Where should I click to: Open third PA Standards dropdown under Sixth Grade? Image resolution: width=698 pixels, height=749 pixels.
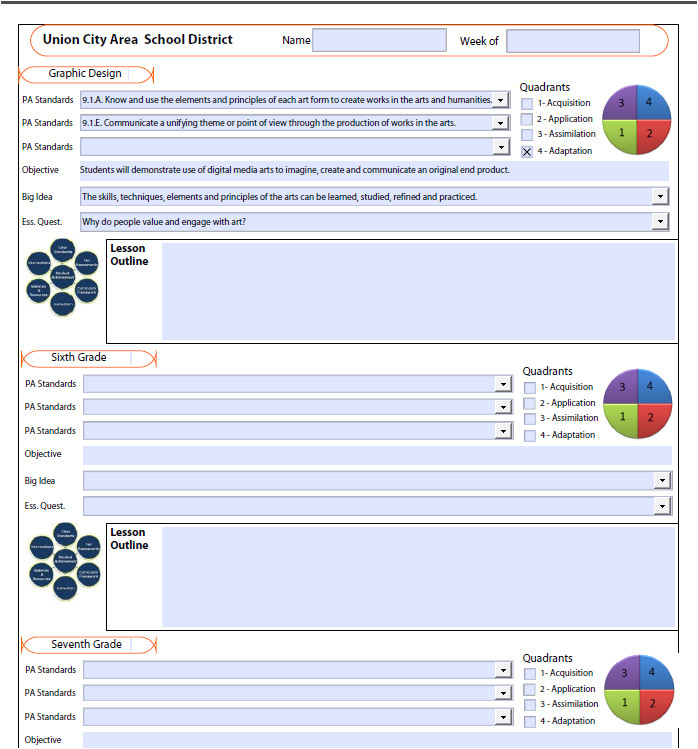pos(503,431)
